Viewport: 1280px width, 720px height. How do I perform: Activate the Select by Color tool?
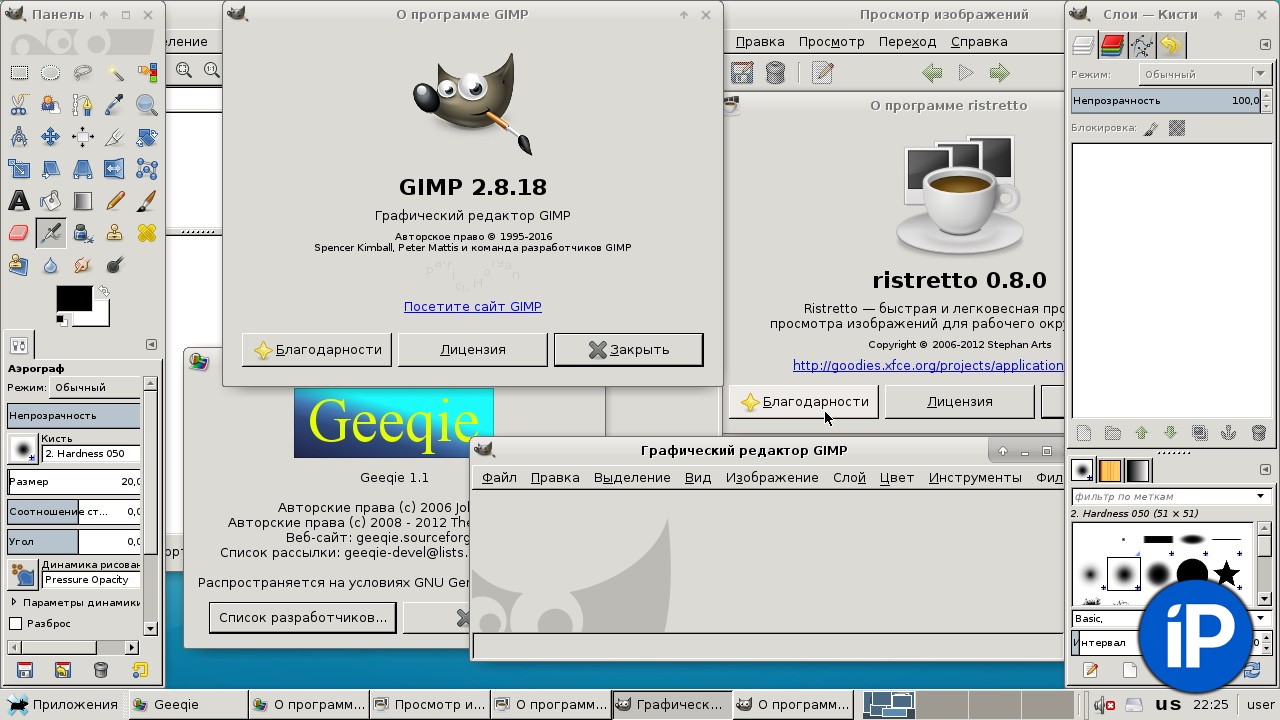[146, 73]
